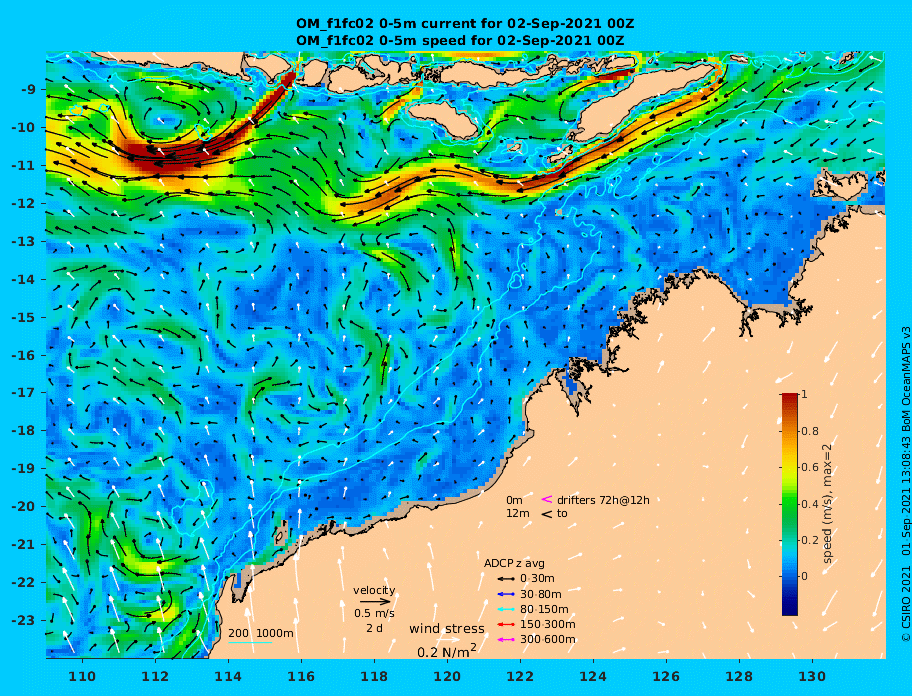The image size is (912, 696).
Task: Click the 'wind stress' label
Action: tap(447, 629)
